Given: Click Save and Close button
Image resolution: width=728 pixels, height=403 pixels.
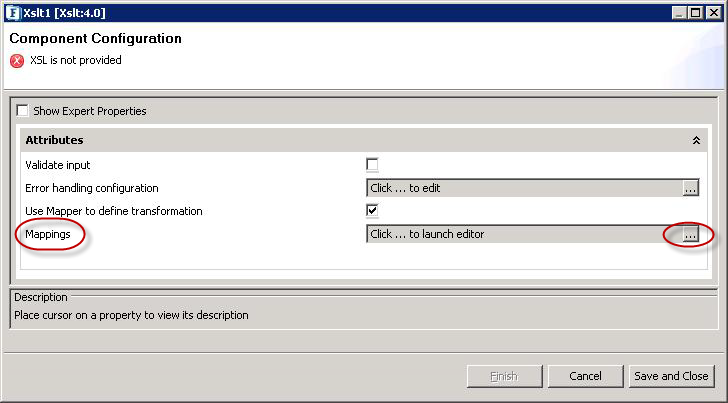Looking at the screenshot, I should [x=671, y=376].
